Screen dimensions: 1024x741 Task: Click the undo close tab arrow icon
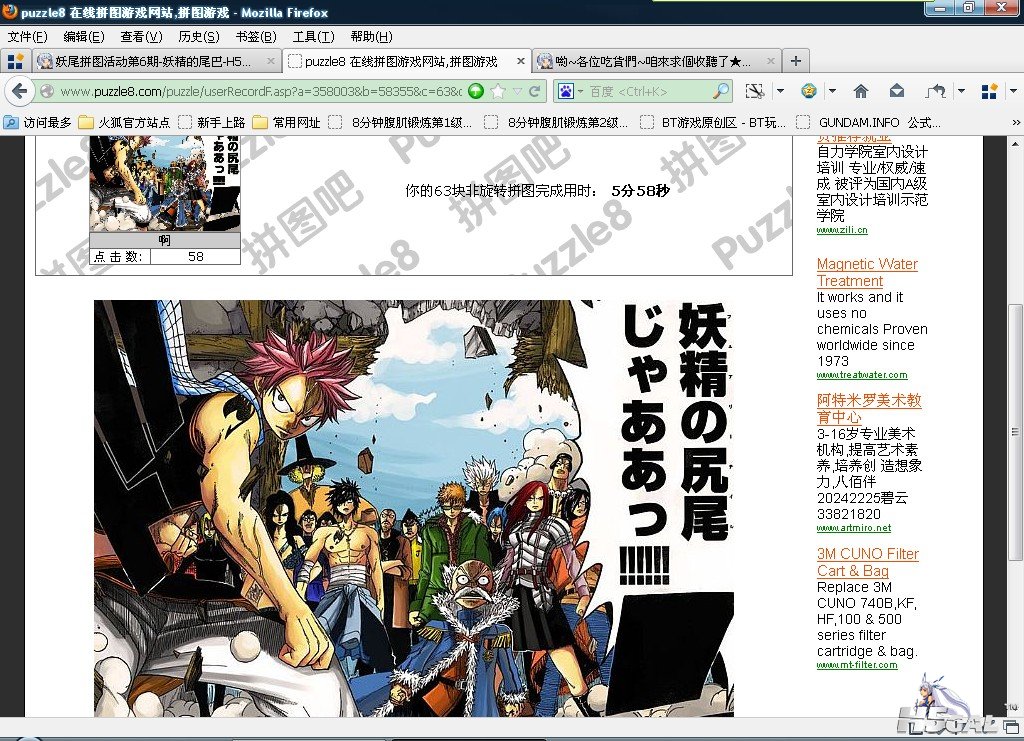[x=936, y=91]
